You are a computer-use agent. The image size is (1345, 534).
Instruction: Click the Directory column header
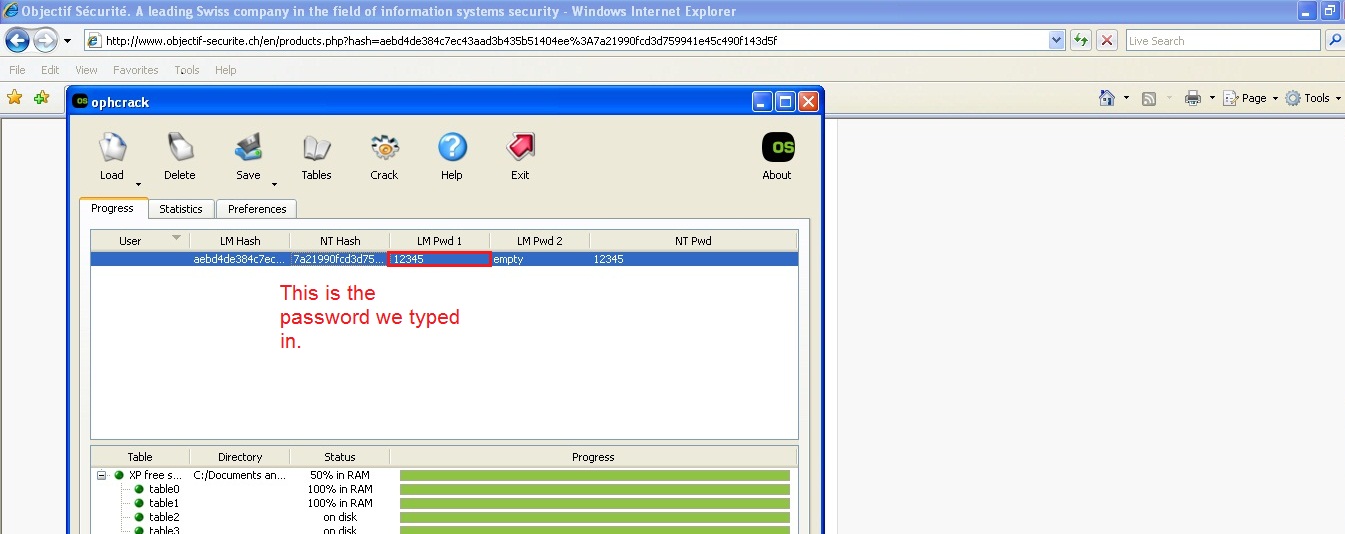[240, 456]
